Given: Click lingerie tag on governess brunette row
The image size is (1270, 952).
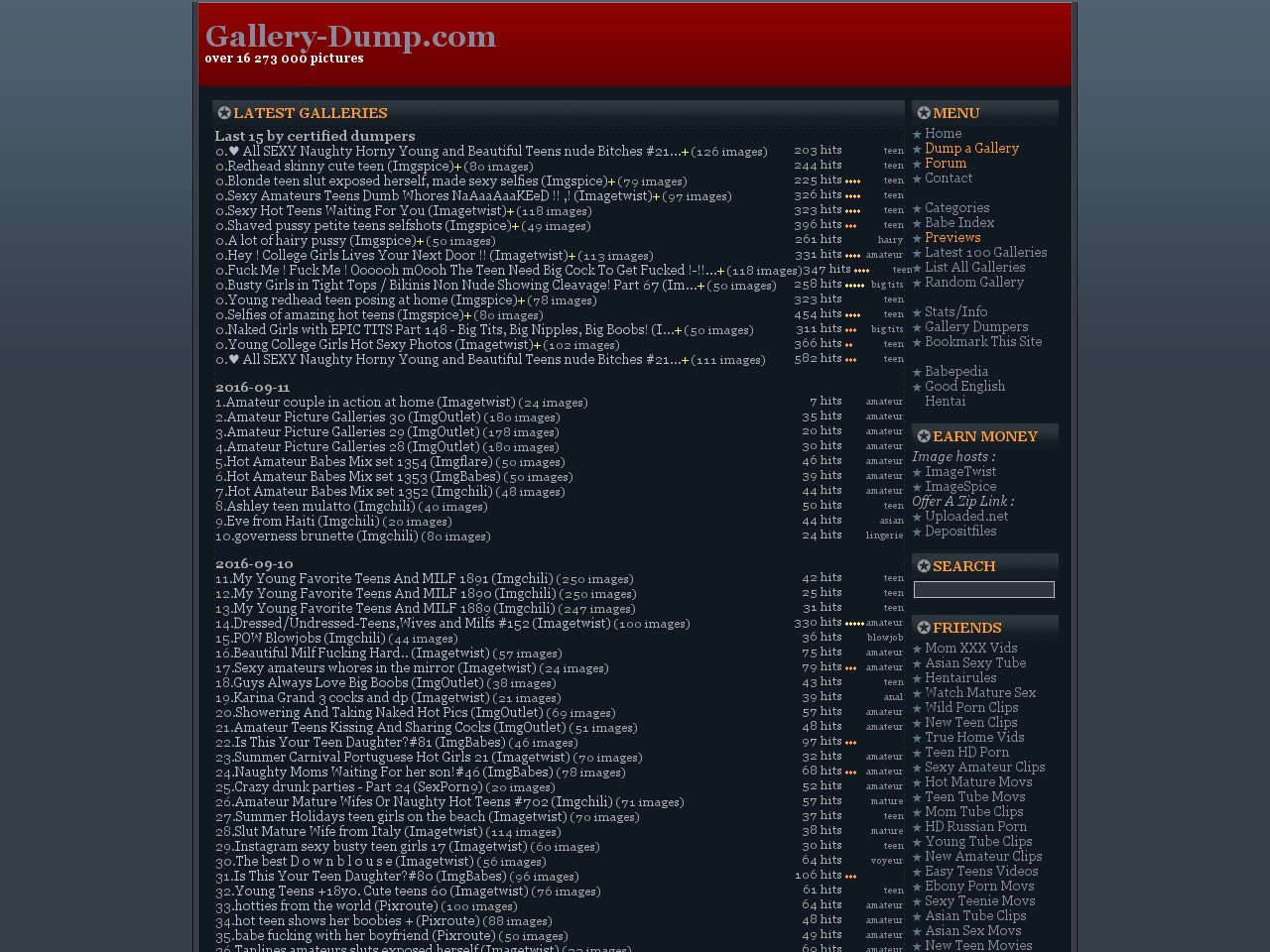Looking at the screenshot, I should point(884,535).
